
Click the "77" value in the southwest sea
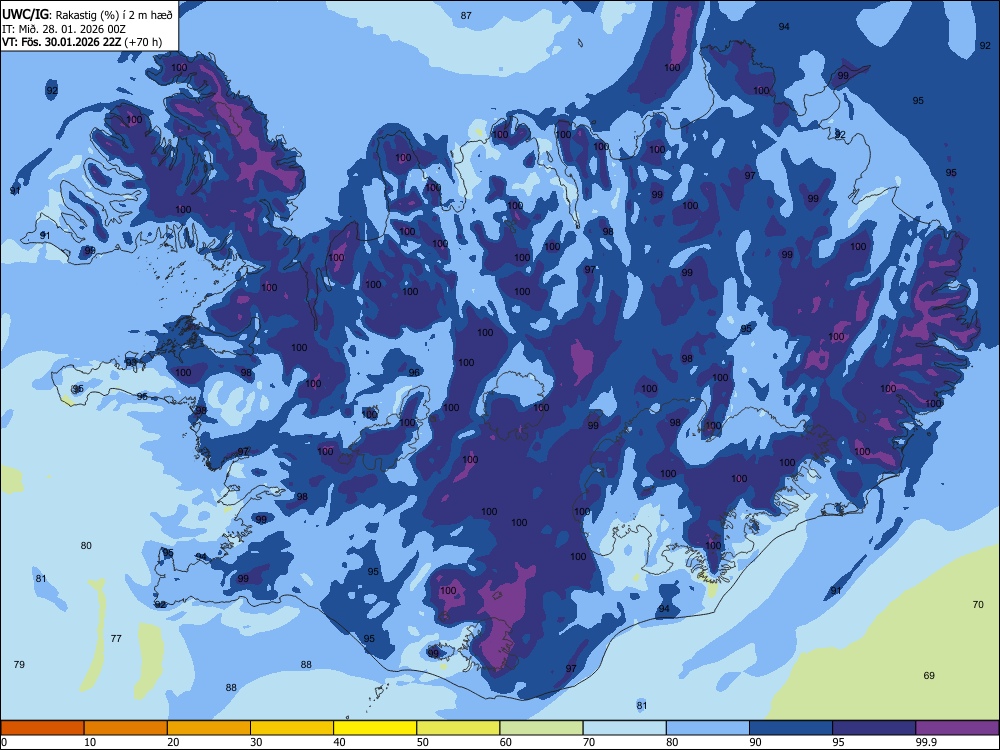(116, 638)
